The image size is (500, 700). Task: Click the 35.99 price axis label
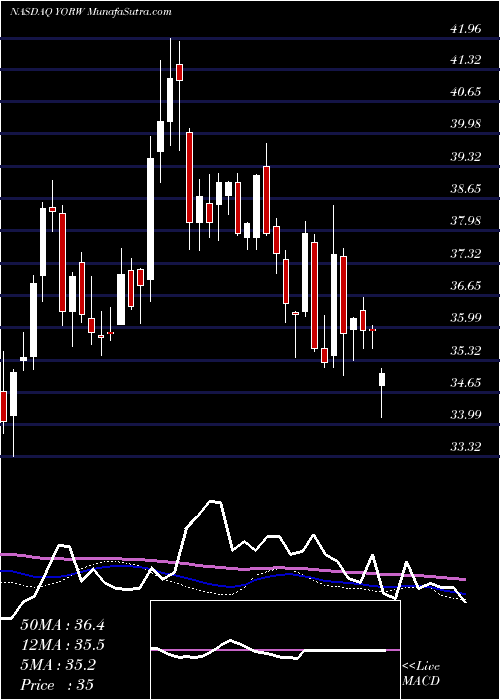466,317
